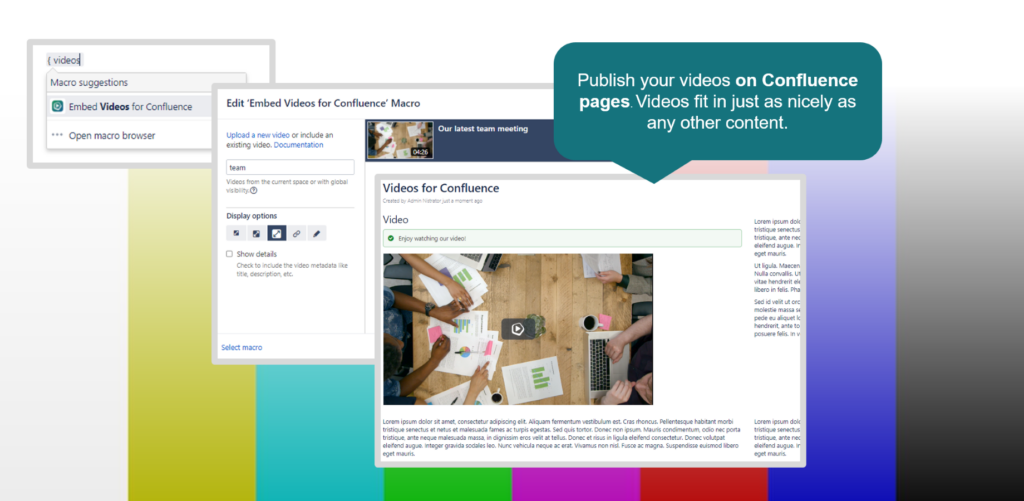
Task: Select the 'Our latest team meeting' video thumbnail
Action: click(400, 140)
